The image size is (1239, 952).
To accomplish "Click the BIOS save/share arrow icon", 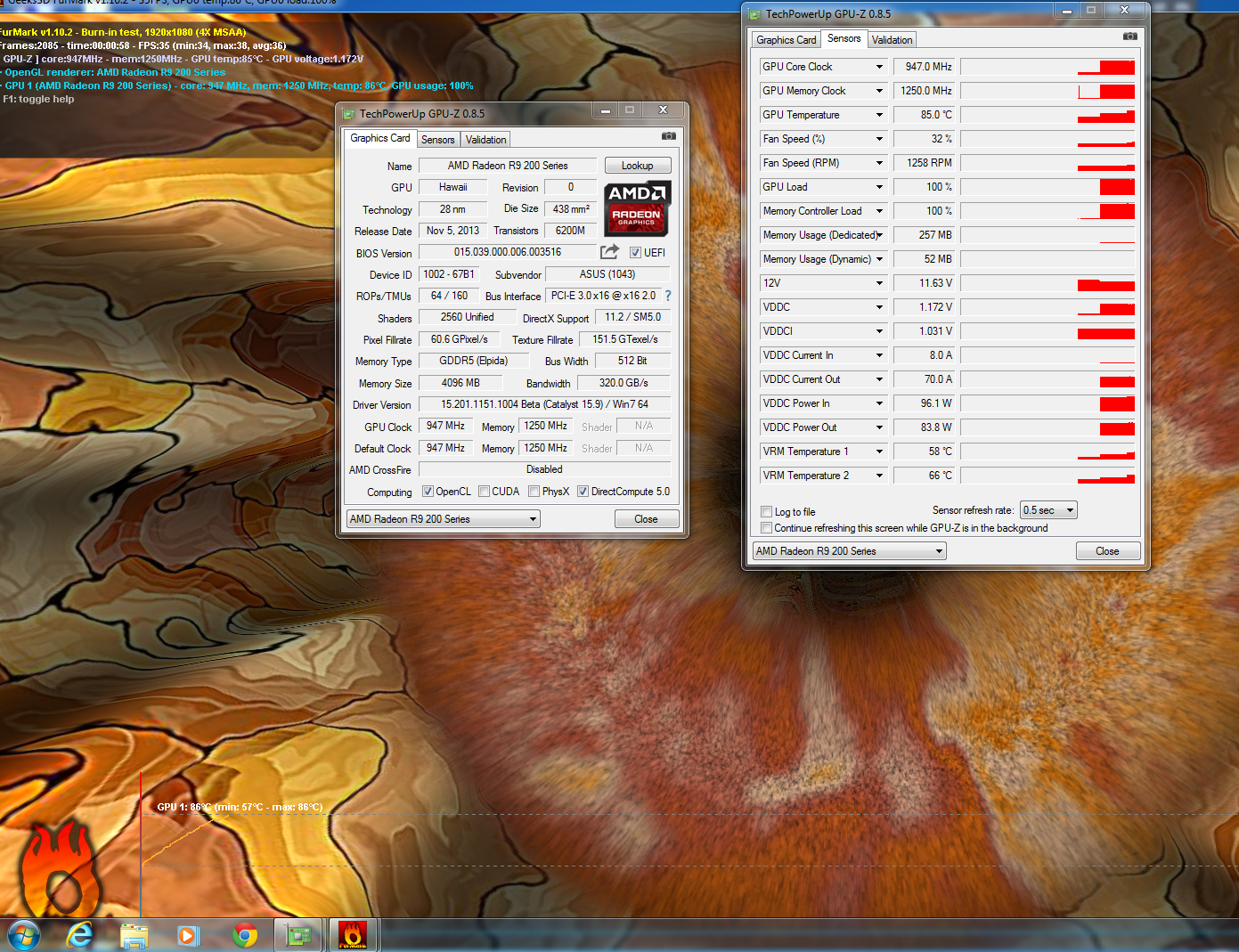I will (x=609, y=252).
